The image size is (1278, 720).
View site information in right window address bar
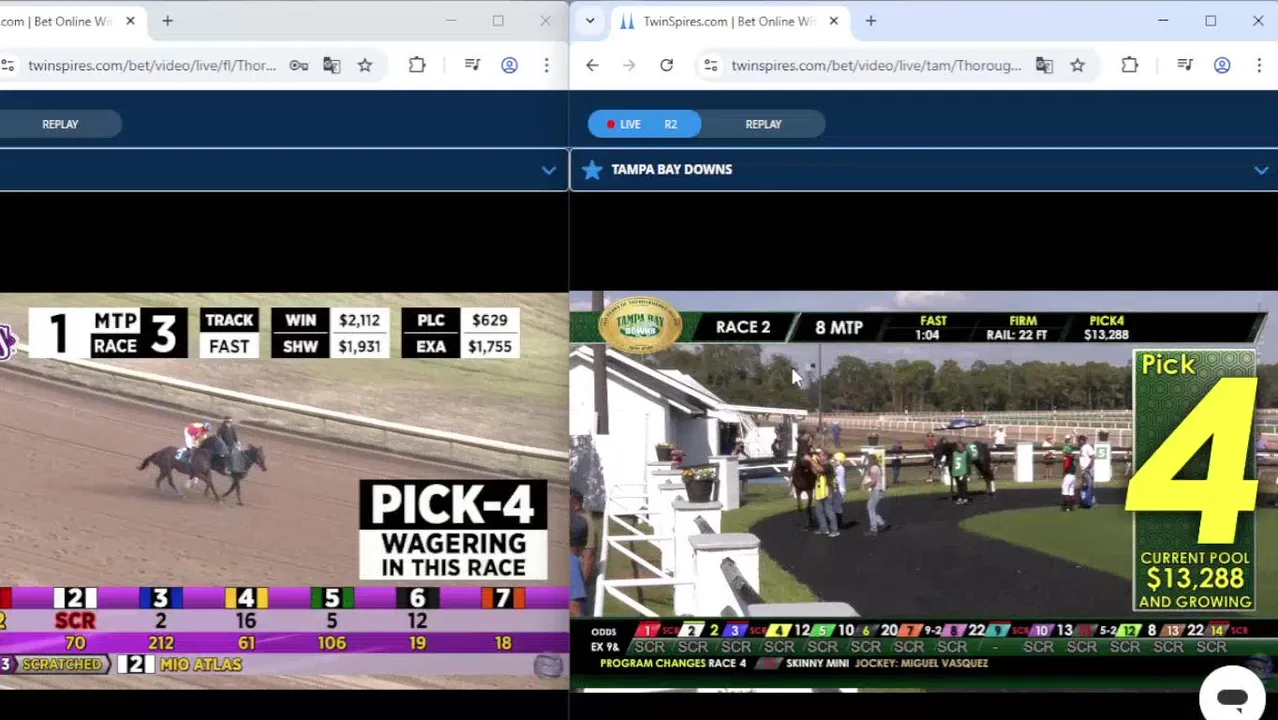pyautogui.click(x=710, y=65)
